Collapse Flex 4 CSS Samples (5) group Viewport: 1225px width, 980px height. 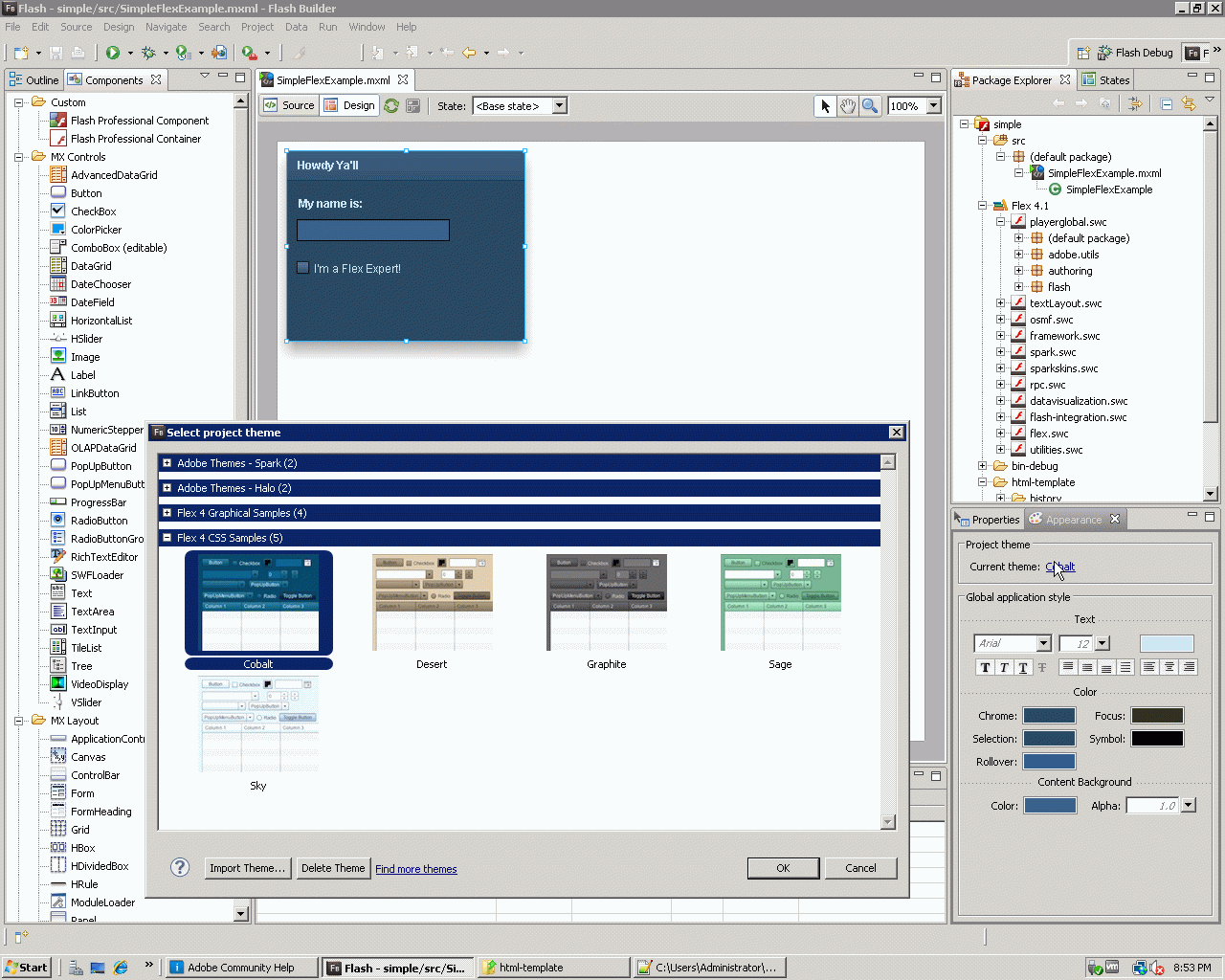click(x=167, y=538)
